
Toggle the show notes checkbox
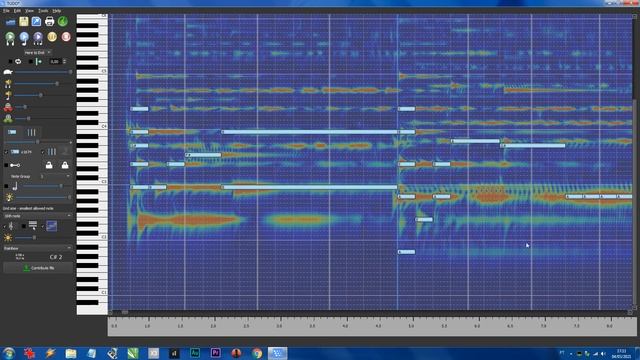point(6,152)
